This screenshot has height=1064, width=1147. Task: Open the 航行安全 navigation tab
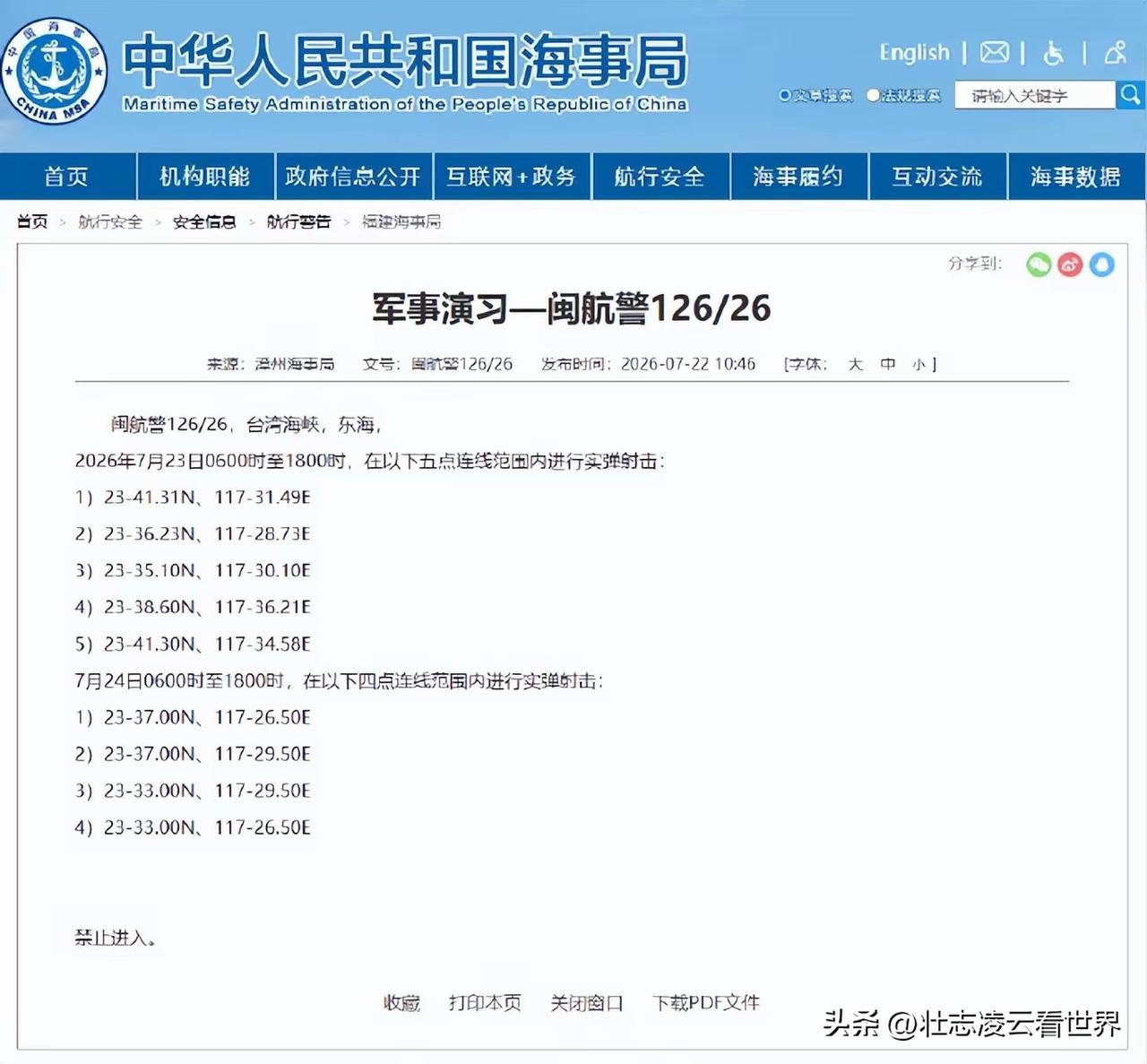point(660,177)
